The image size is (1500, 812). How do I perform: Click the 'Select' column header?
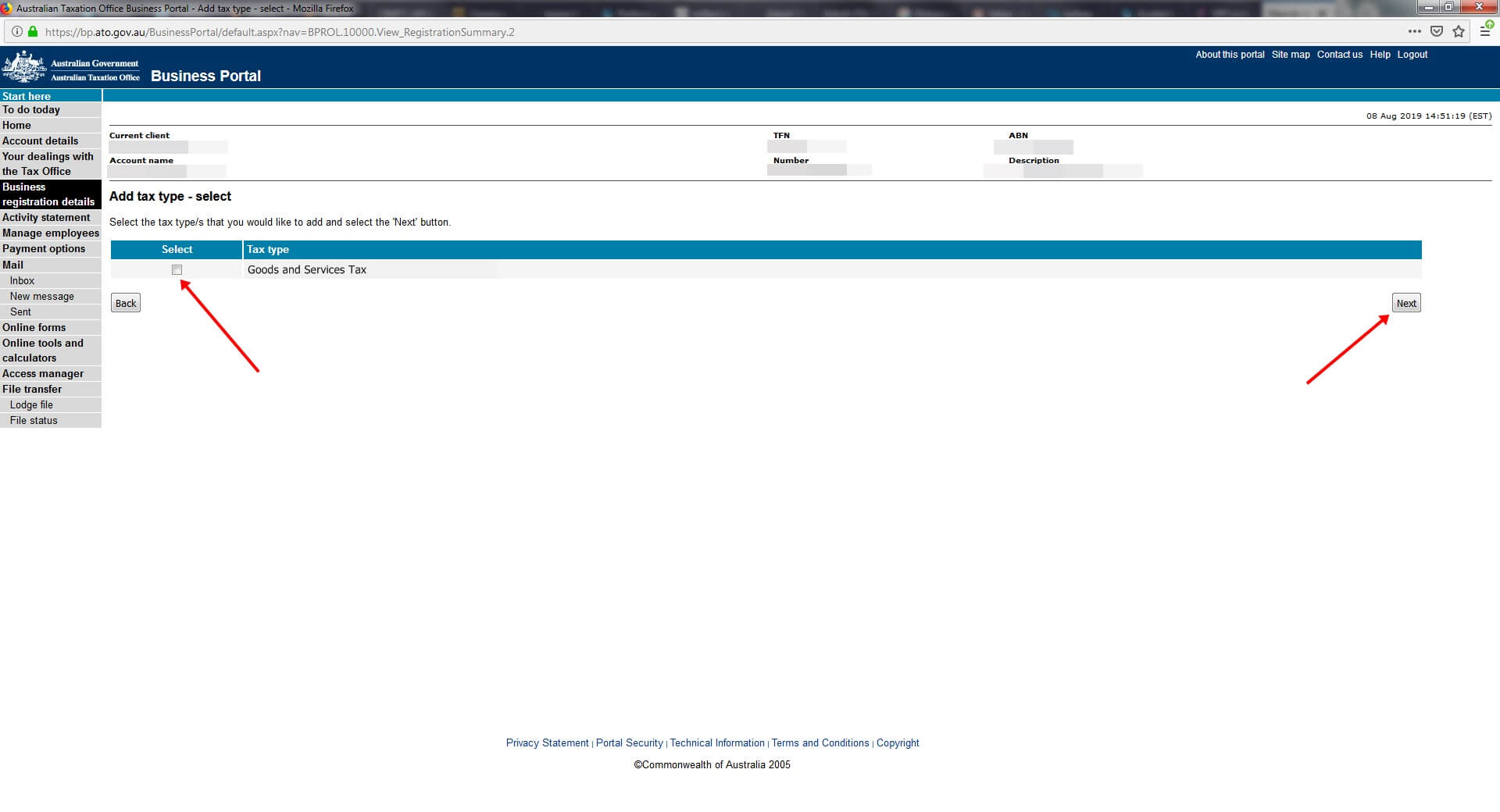(x=177, y=250)
